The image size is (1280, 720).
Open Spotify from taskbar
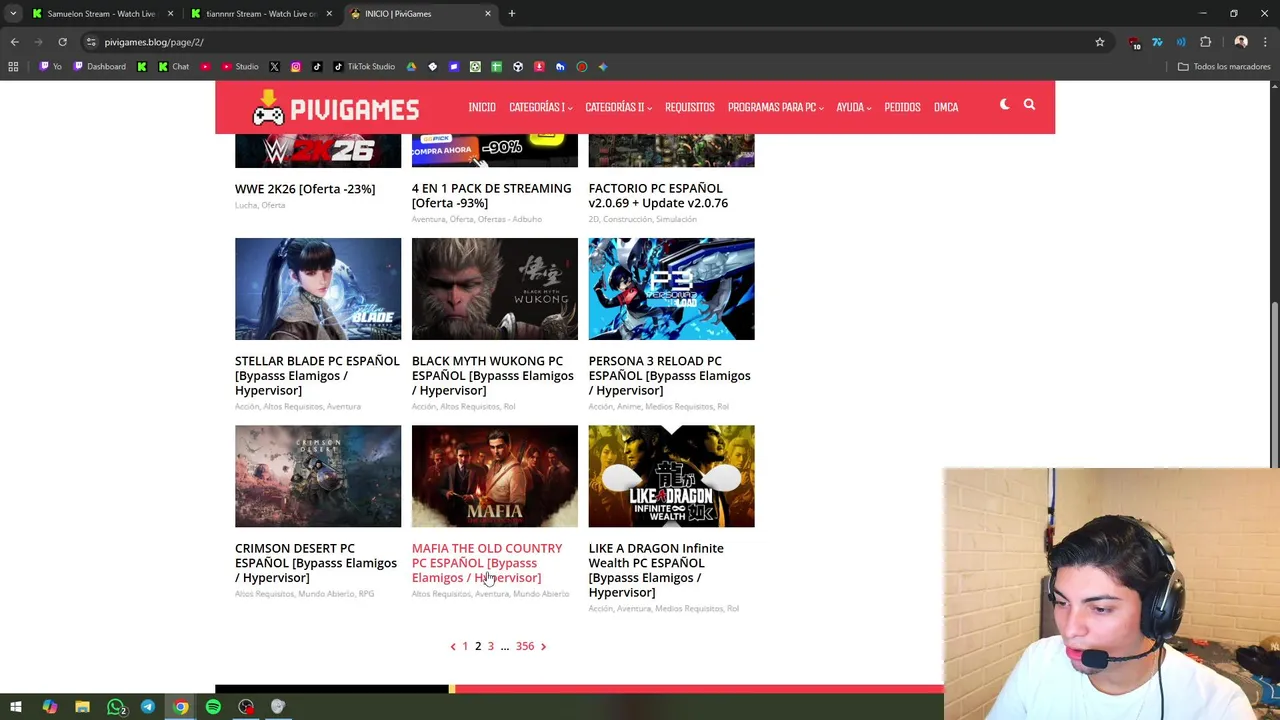pyautogui.click(x=213, y=707)
